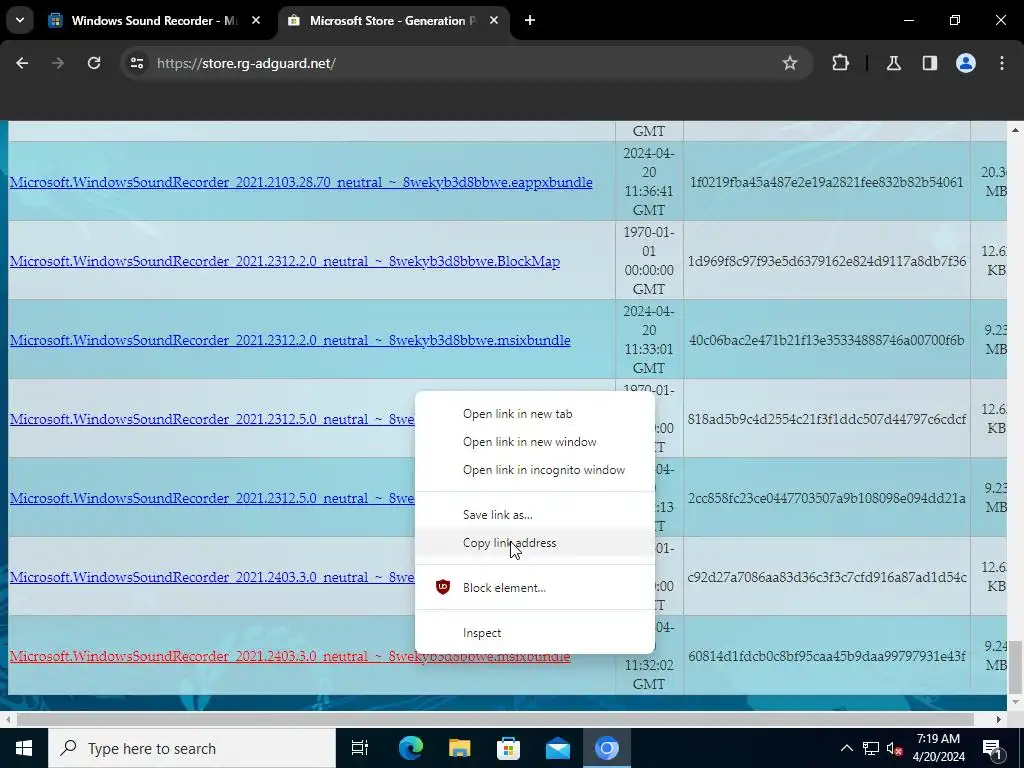Screen dimensions: 1024x768
Task: Click hash 2cc858fc23ce0447703507a9b108098e094dd21a
Action: click(x=826, y=498)
